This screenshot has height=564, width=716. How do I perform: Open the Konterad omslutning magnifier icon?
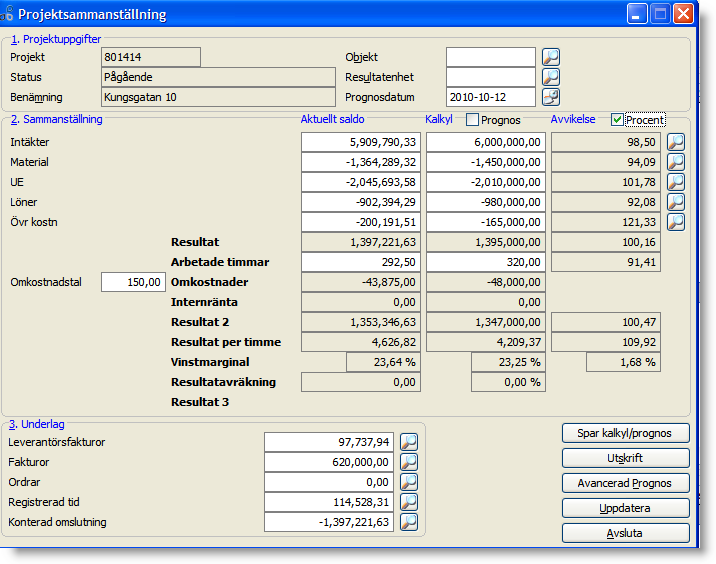pyautogui.click(x=409, y=522)
